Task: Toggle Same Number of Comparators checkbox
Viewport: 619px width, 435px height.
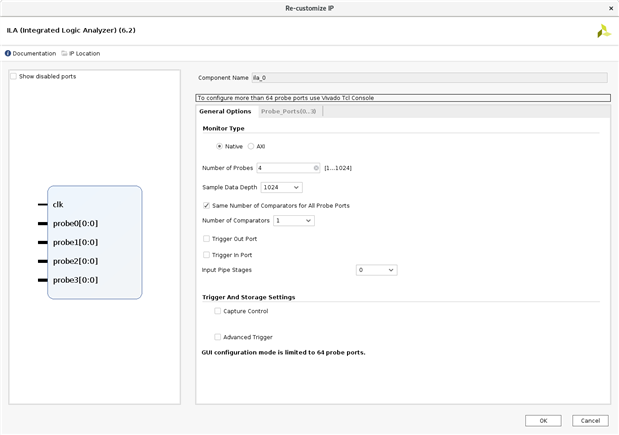Action: pyautogui.click(x=206, y=206)
